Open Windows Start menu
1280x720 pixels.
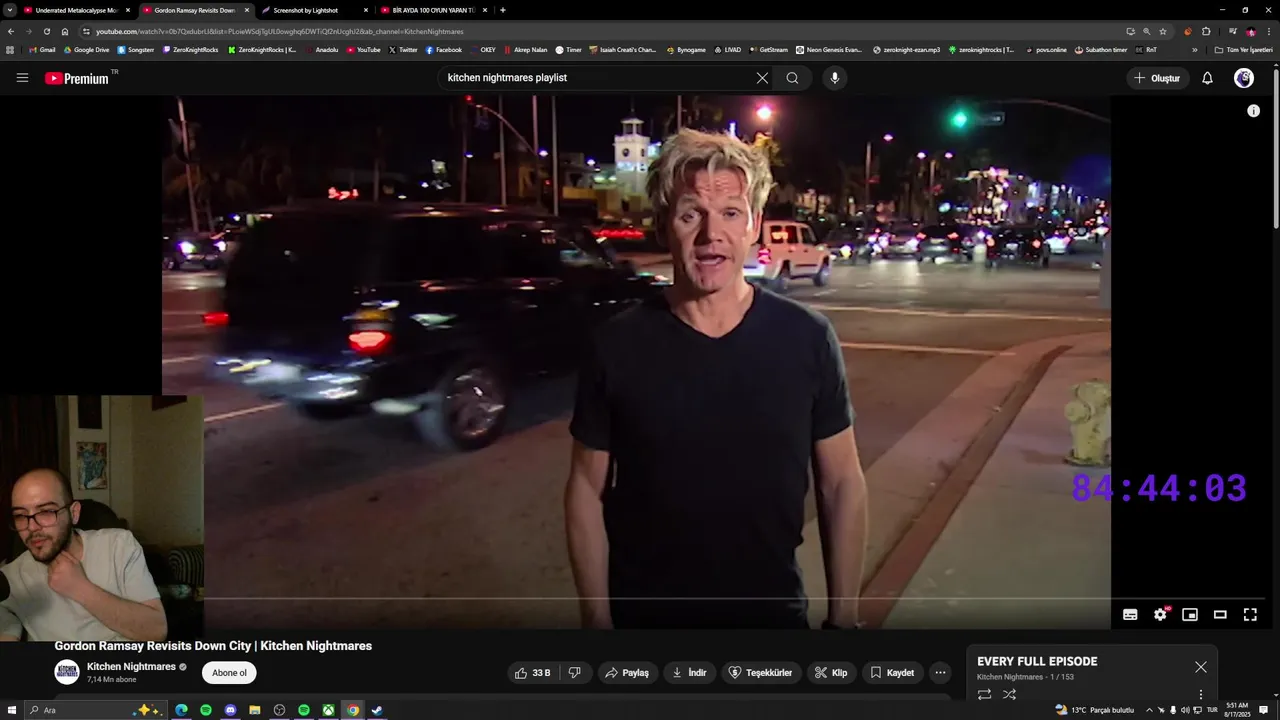(11, 710)
